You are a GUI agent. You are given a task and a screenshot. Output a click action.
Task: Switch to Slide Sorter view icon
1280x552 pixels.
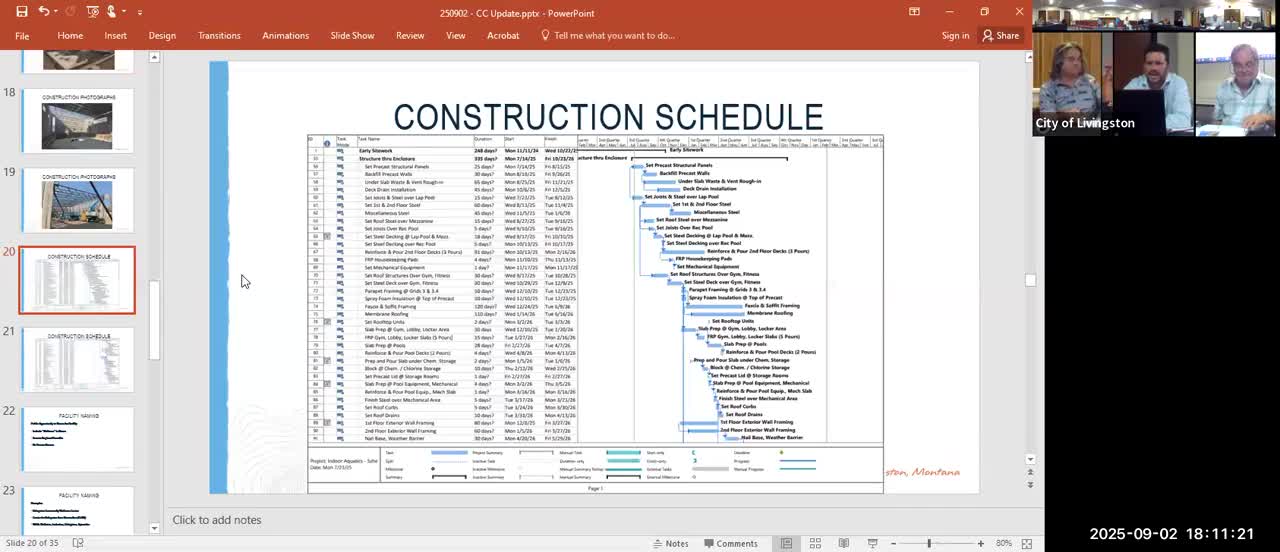point(815,543)
